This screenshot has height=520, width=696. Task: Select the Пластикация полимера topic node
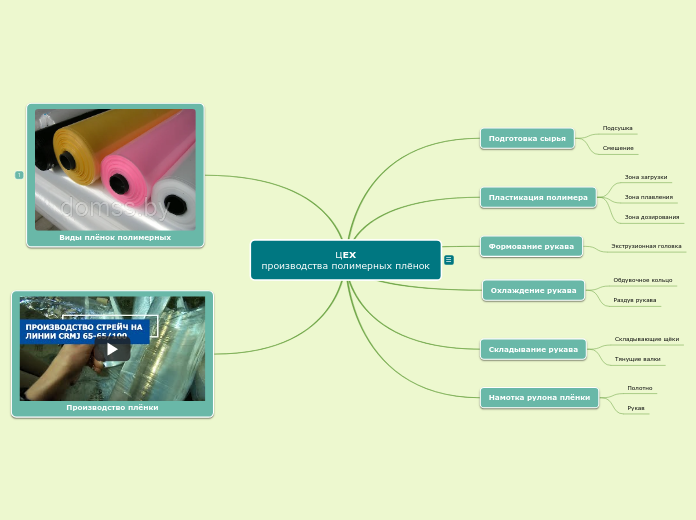[x=538, y=198]
